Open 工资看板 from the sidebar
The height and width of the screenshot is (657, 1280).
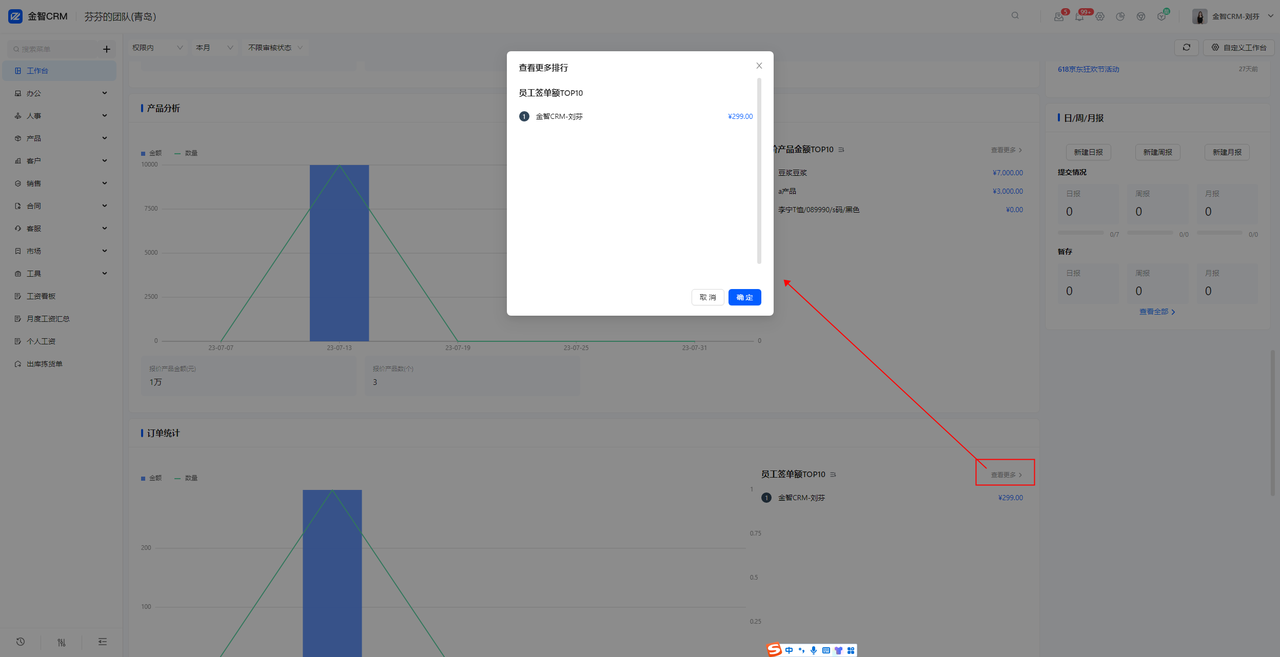pyautogui.click(x=60, y=296)
